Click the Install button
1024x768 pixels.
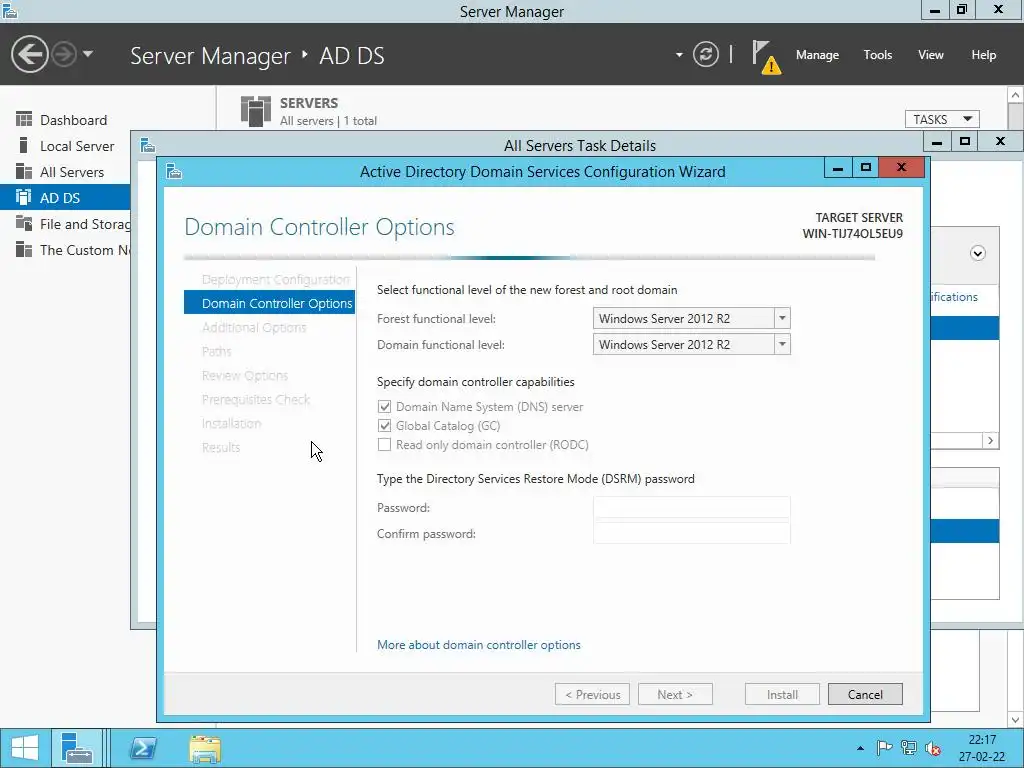pos(782,695)
